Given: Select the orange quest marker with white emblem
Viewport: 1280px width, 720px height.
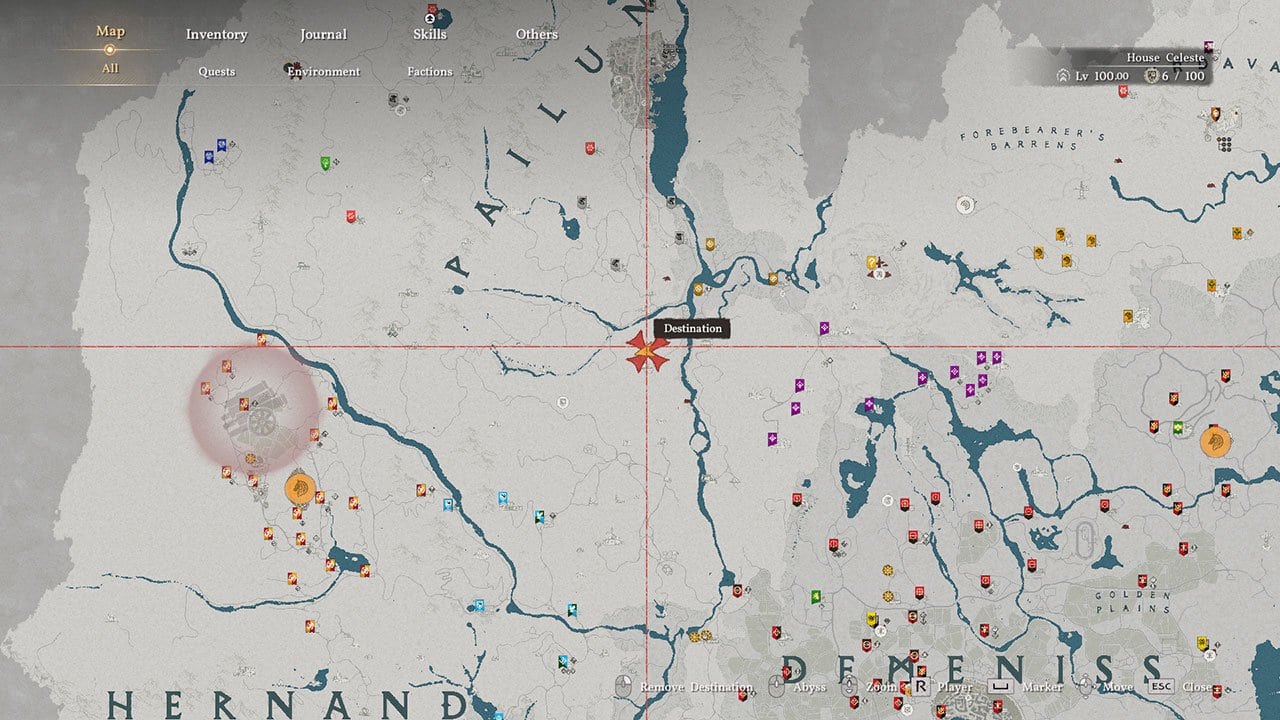Looking at the screenshot, I should pyautogui.click(x=872, y=263).
